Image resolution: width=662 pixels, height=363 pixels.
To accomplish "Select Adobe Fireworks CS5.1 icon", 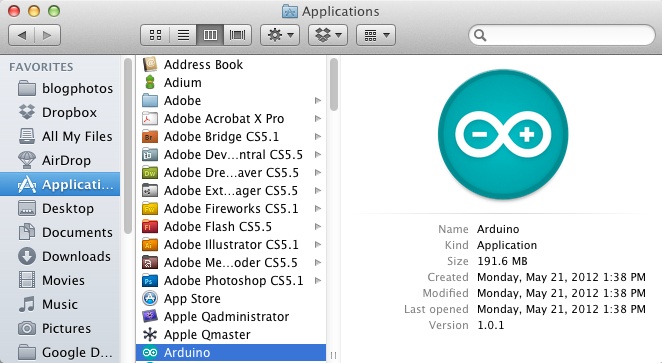I will [150, 209].
